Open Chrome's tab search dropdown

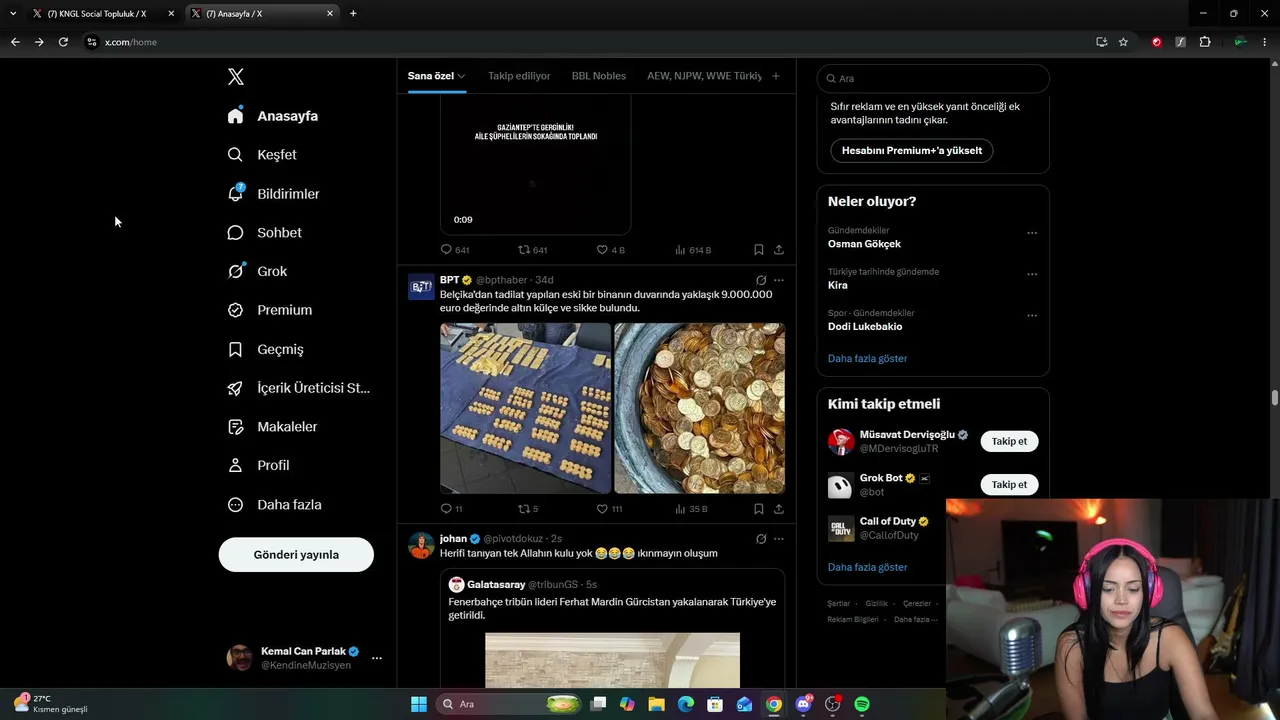pos(13,13)
